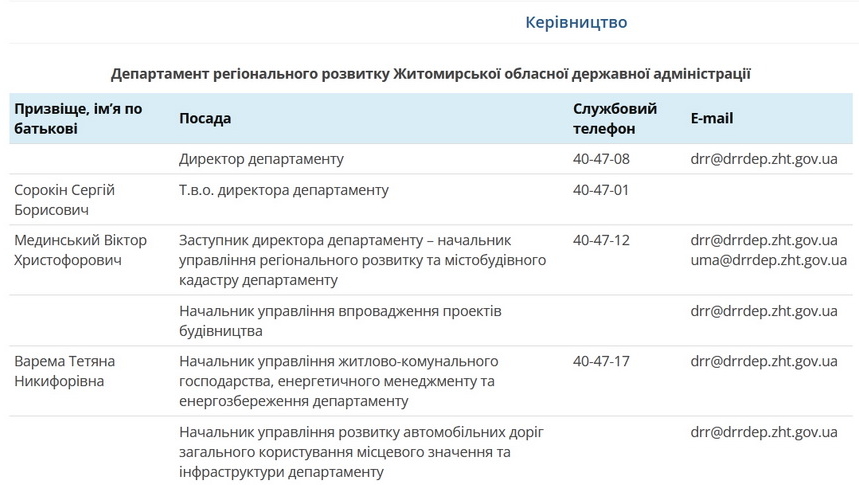The width and height of the screenshot is (859, 485).
Task: Click the department title above the table
Action: pyautogui.click(x=431, y=74)
